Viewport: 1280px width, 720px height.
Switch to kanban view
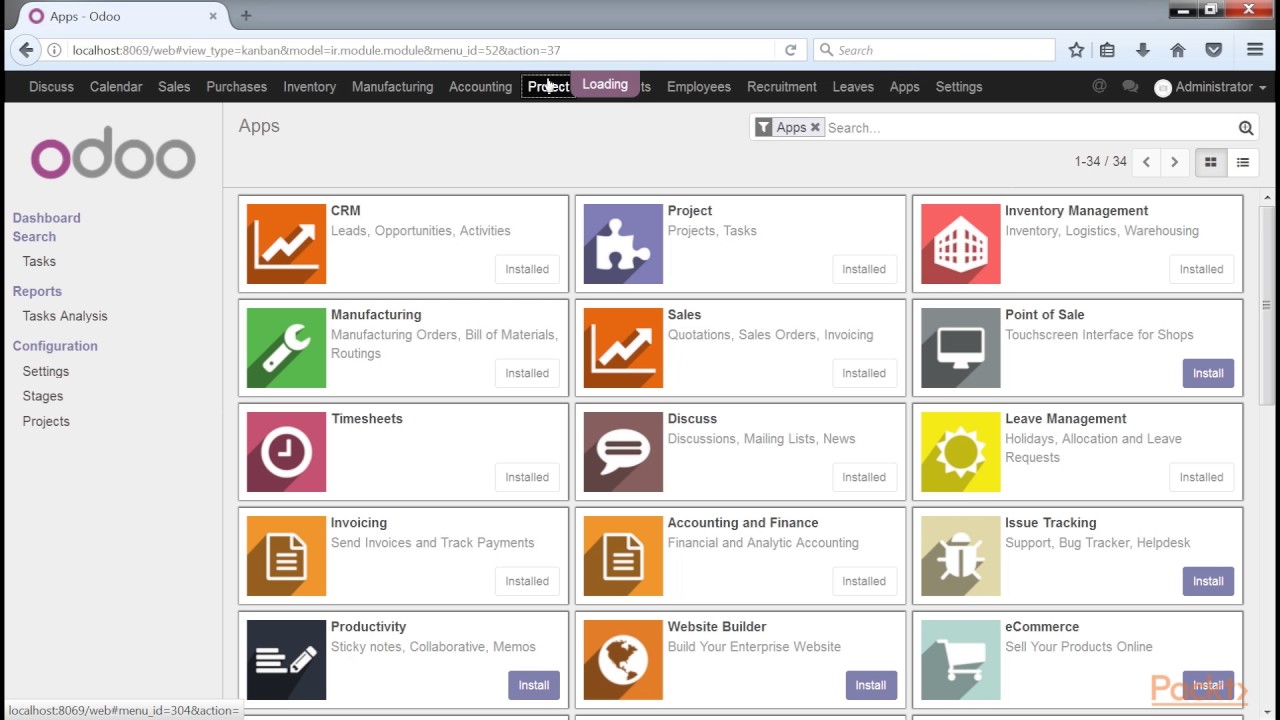coord(1210,162)
